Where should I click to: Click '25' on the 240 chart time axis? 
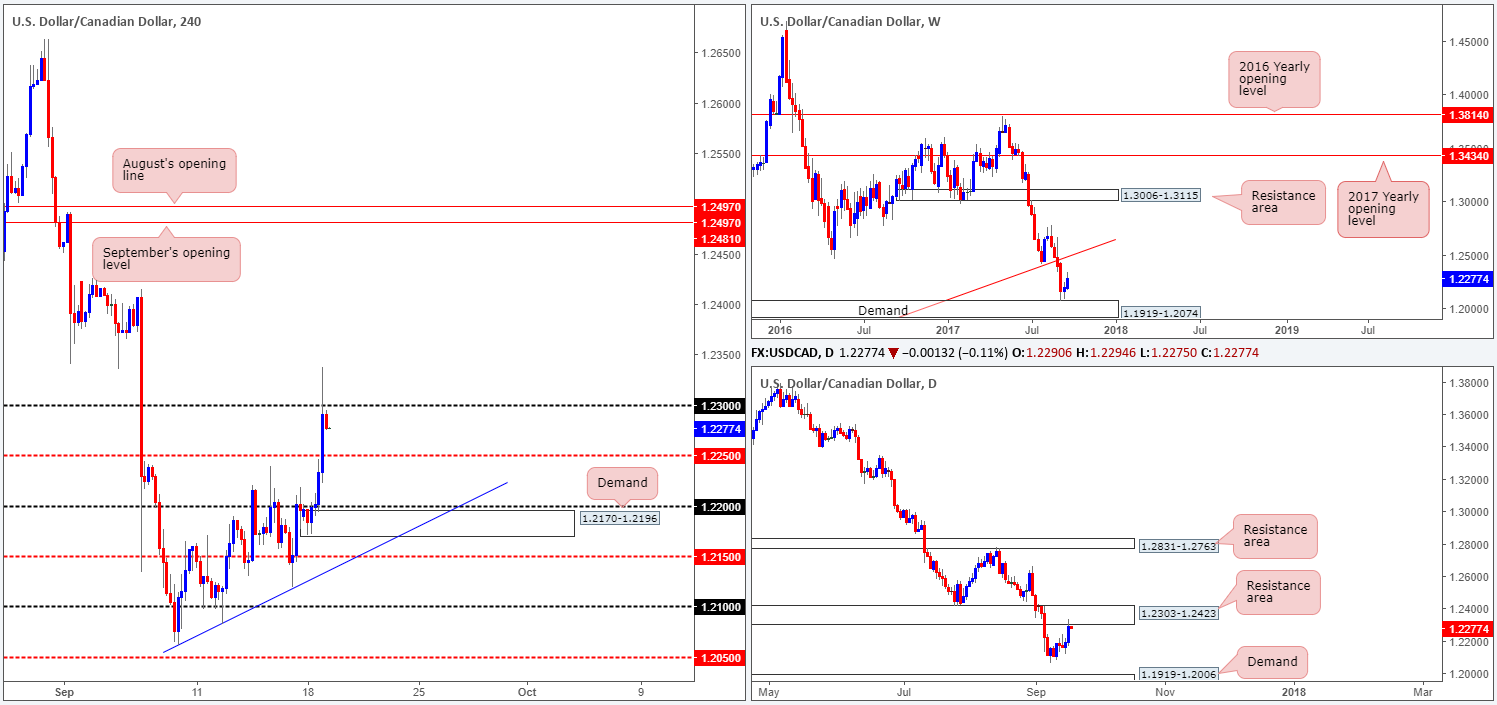point(418,691)
